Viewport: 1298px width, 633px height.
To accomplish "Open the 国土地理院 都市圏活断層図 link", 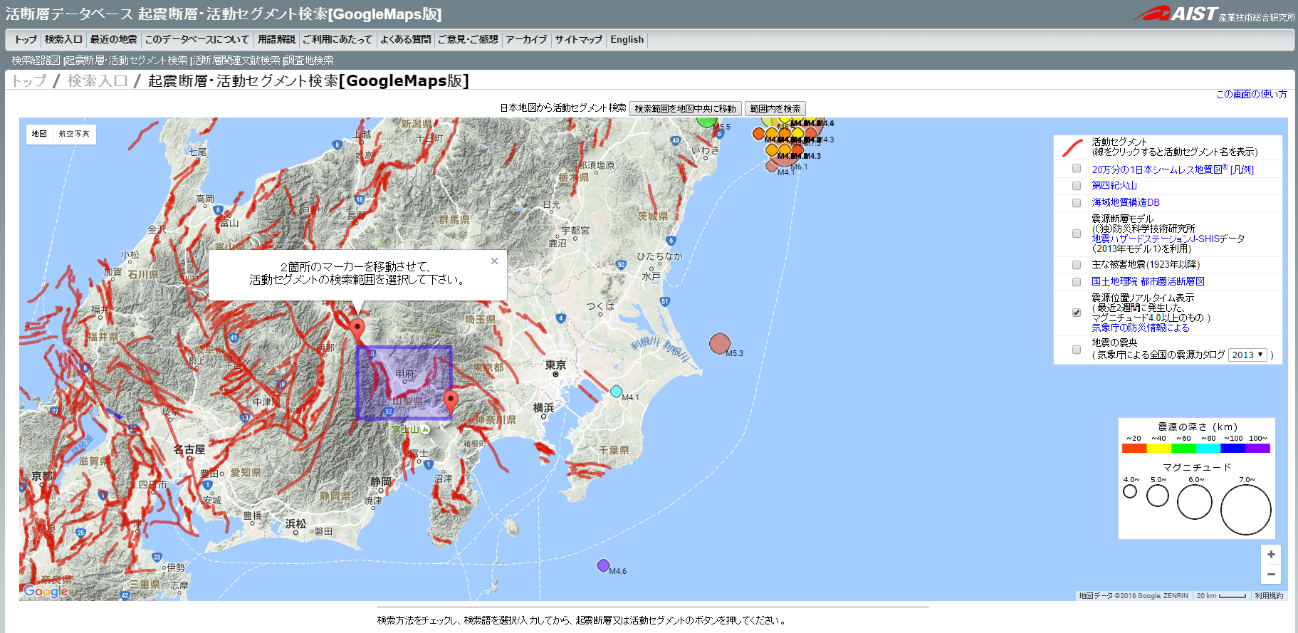I will pyautogui.click(x=1148, y=281).
